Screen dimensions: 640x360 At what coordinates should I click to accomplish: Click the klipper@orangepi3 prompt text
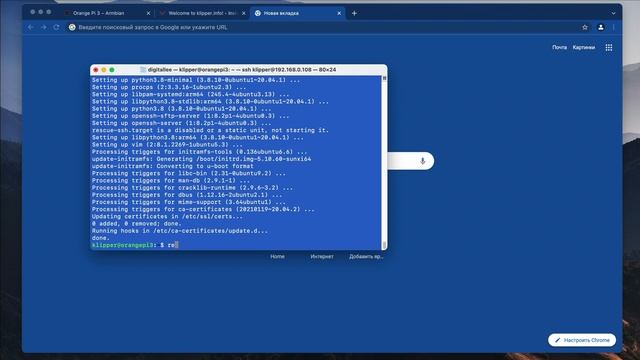point(122,245)
